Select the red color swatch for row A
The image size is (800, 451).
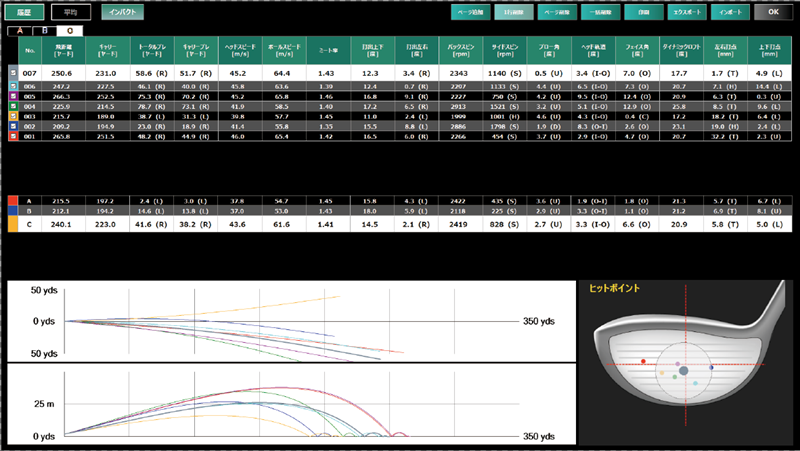(11, 200)
